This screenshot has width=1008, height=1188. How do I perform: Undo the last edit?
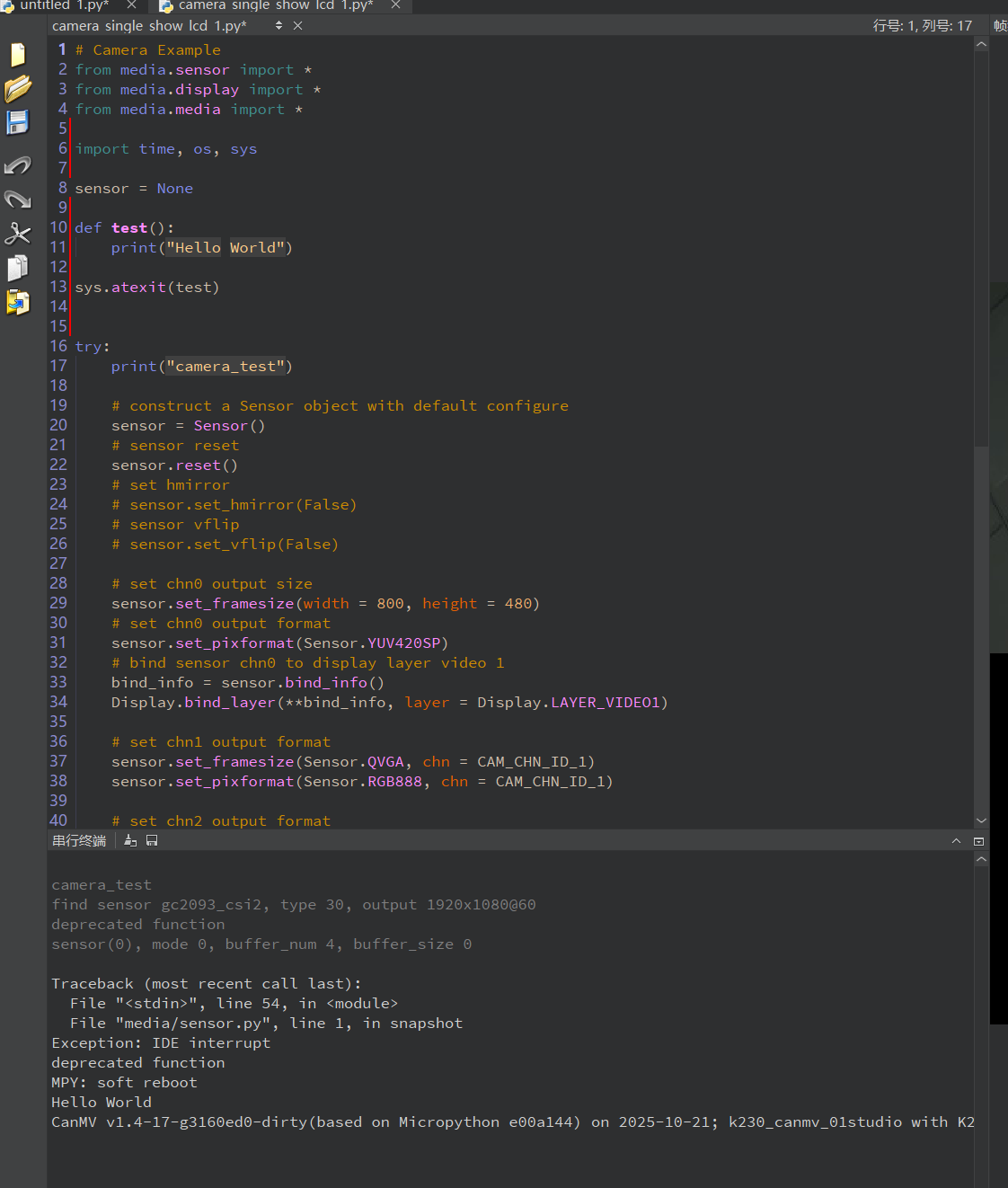coord(18,165)
